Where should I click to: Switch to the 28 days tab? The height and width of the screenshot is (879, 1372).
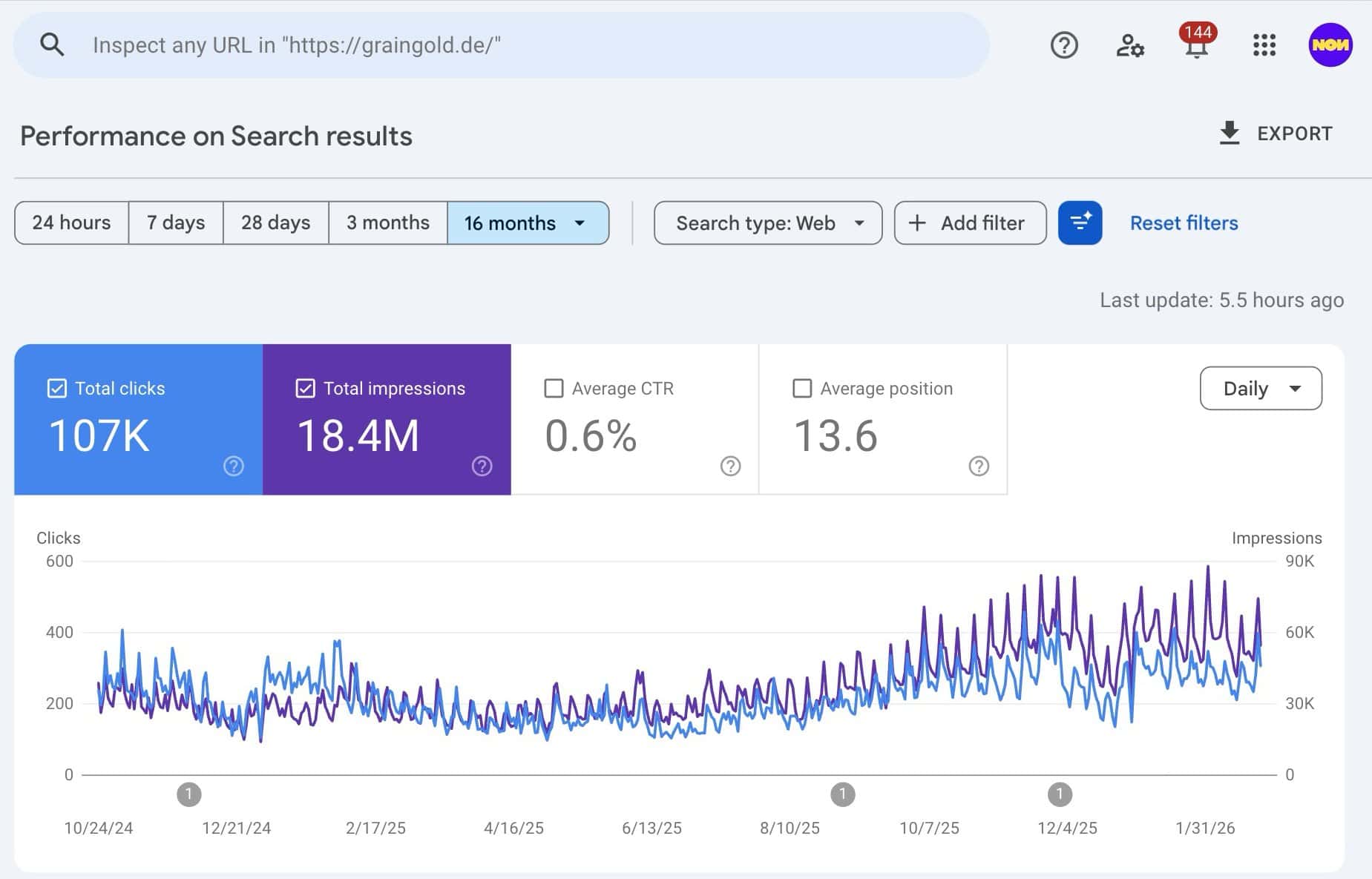click(x=275, y=223)
